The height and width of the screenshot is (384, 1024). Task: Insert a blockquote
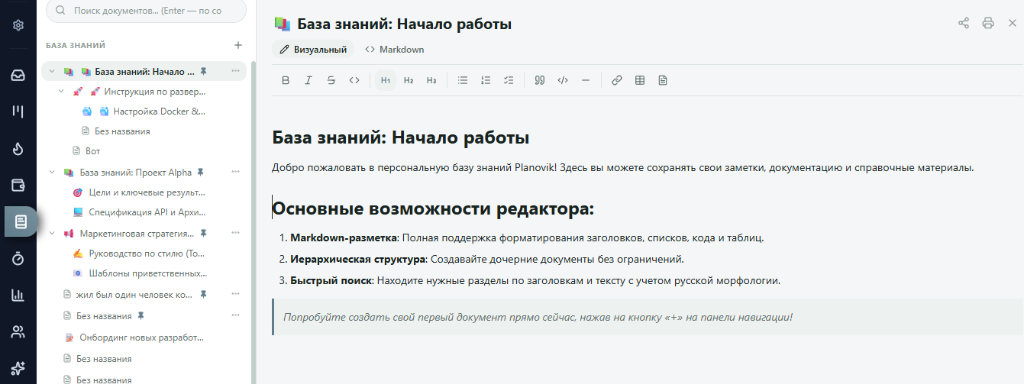539,80
